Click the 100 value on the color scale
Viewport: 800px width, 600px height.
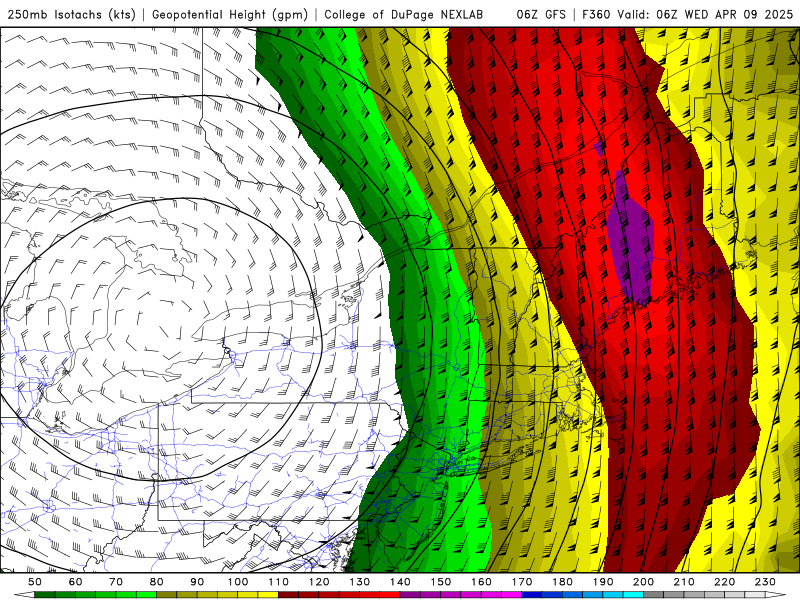pyautogui.click(x=238, y=582)
